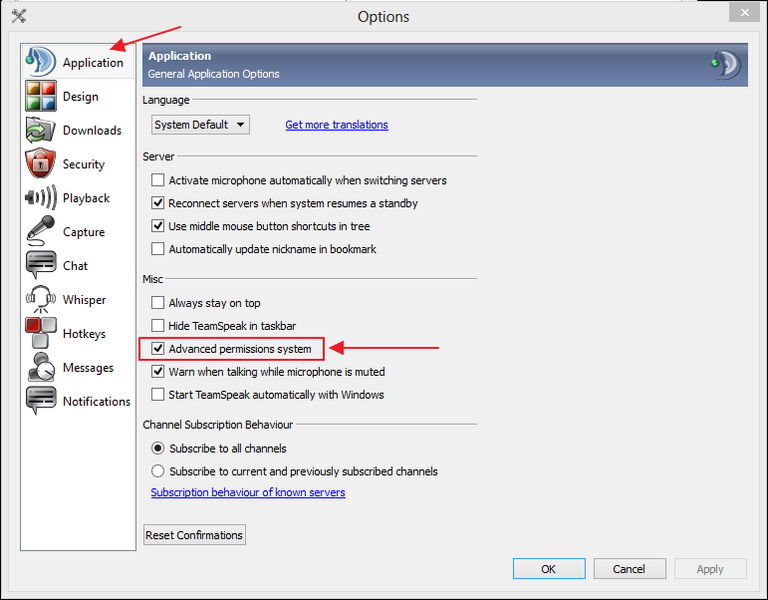This screenshot has width=768, height=600.
Task: Click the Playback speaker icon
Action: point(40,198)
